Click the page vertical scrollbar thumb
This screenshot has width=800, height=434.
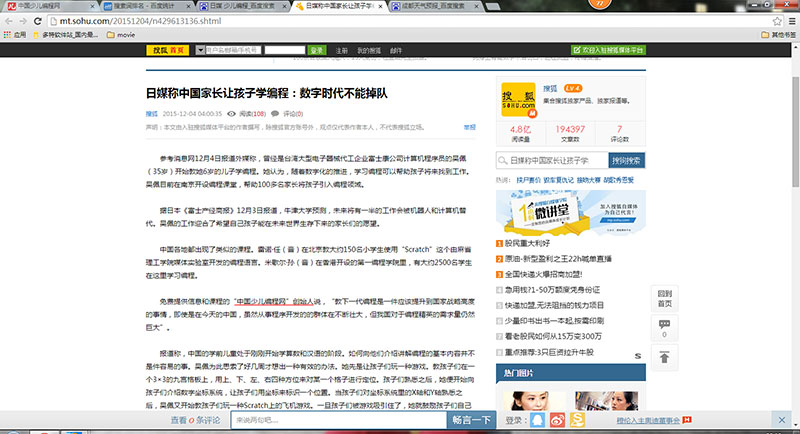(795, 132)
